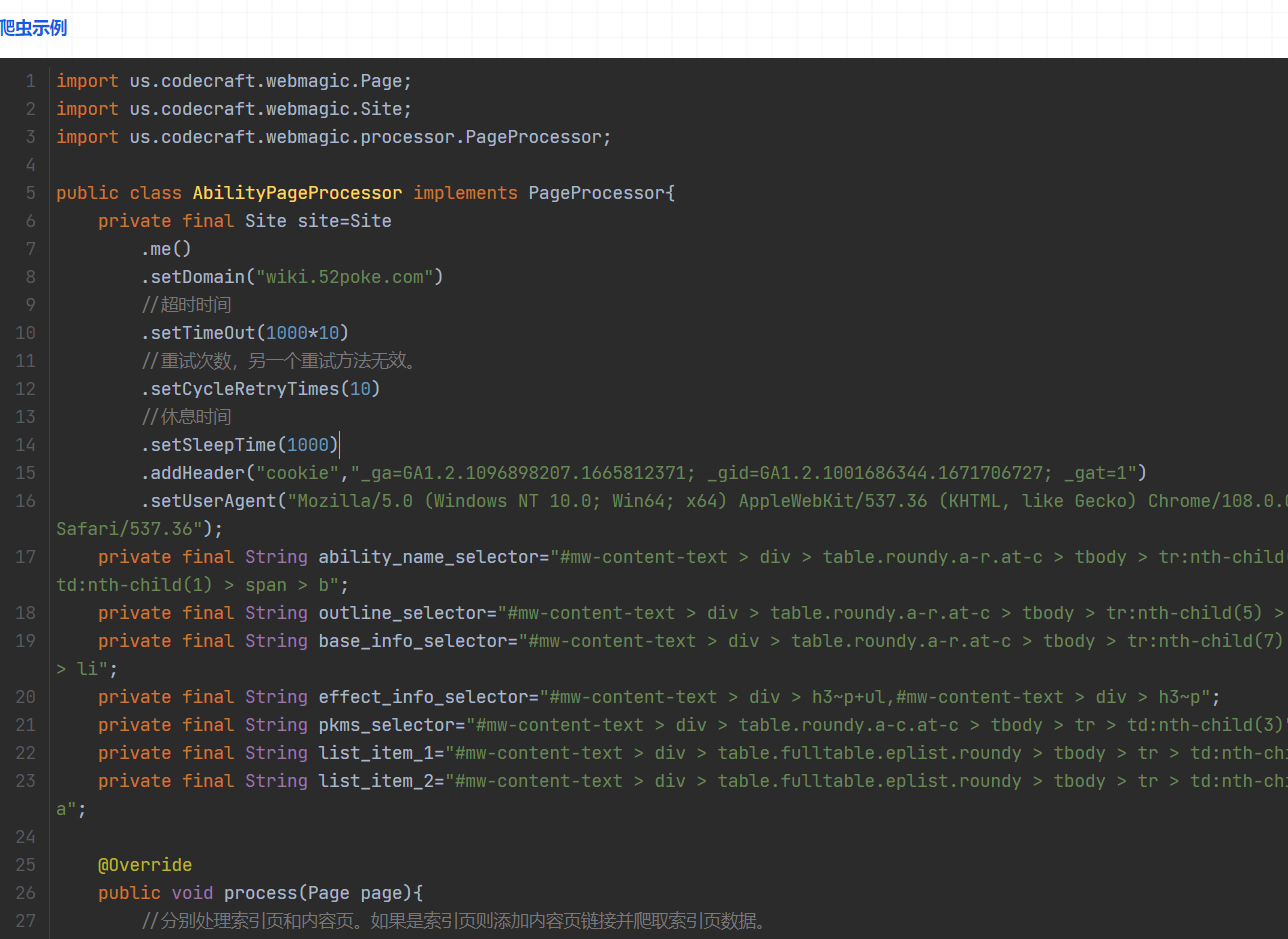Click line number 27 in the gutter
1288x939 pixels.
click(x=26, y=921)
